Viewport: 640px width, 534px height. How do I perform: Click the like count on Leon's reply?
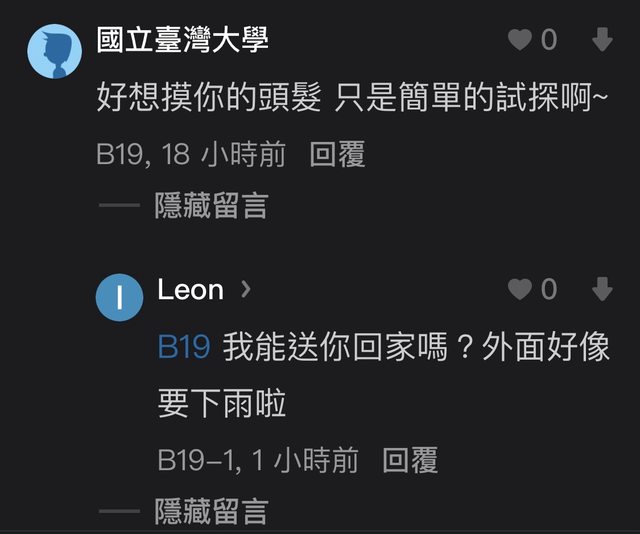point(549,290)
